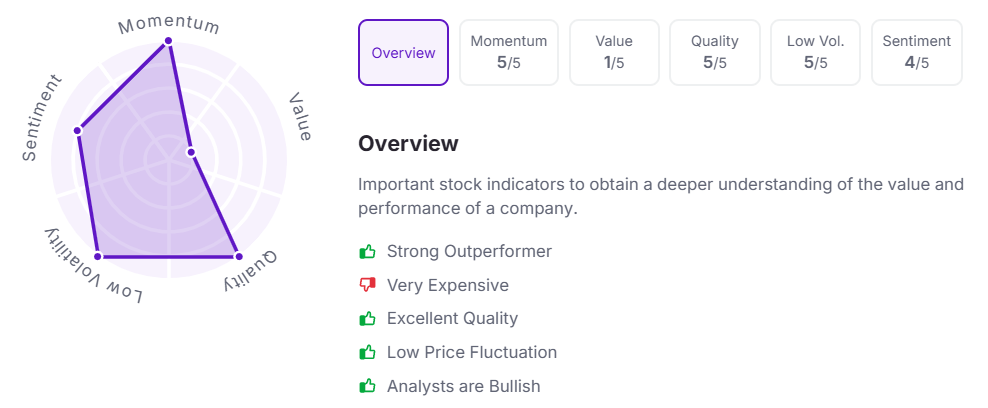Click the Sentiment point on radar chart
The height and width of the screenshot is (408, 988).
(78, 131)
